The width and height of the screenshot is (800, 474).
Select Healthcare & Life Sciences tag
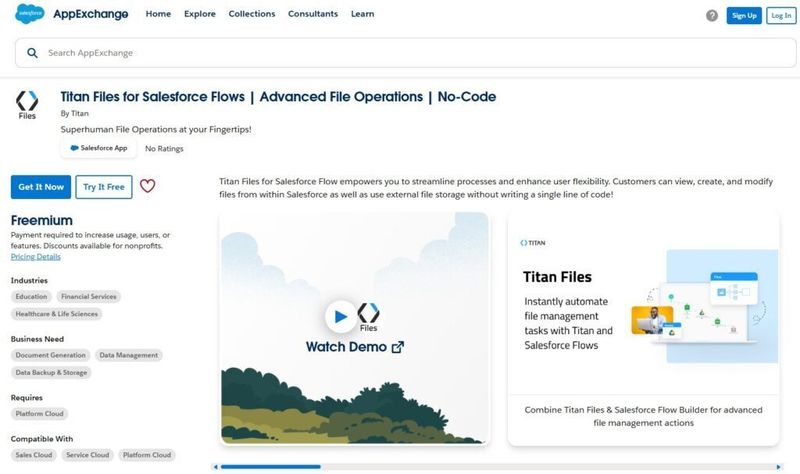pyautogui.click(x=57, y=314)
